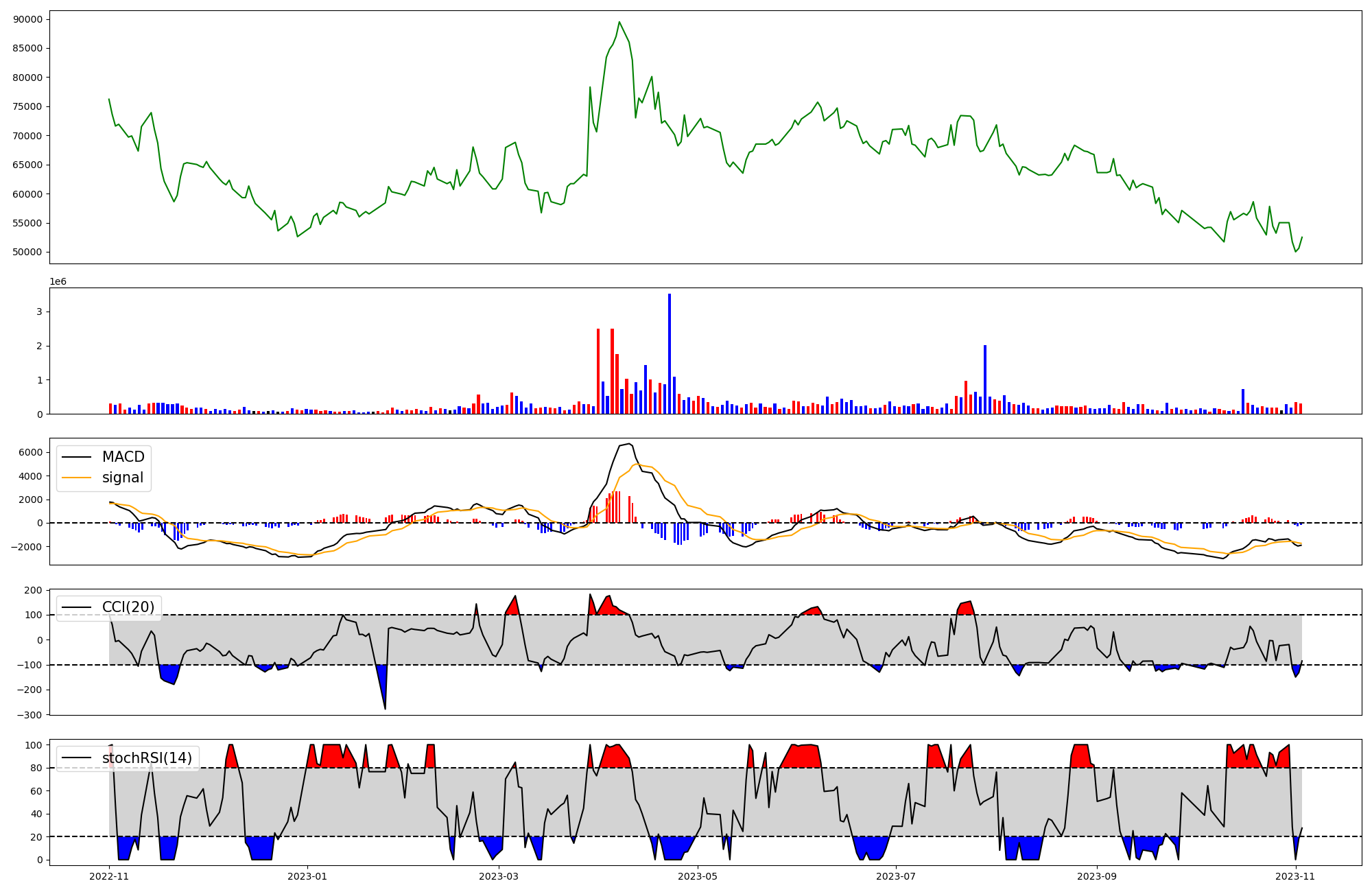Click the black MACD line sample in legend
Image resolution: width=1372 pixels, height=892 pixels.
coord(76,457)
